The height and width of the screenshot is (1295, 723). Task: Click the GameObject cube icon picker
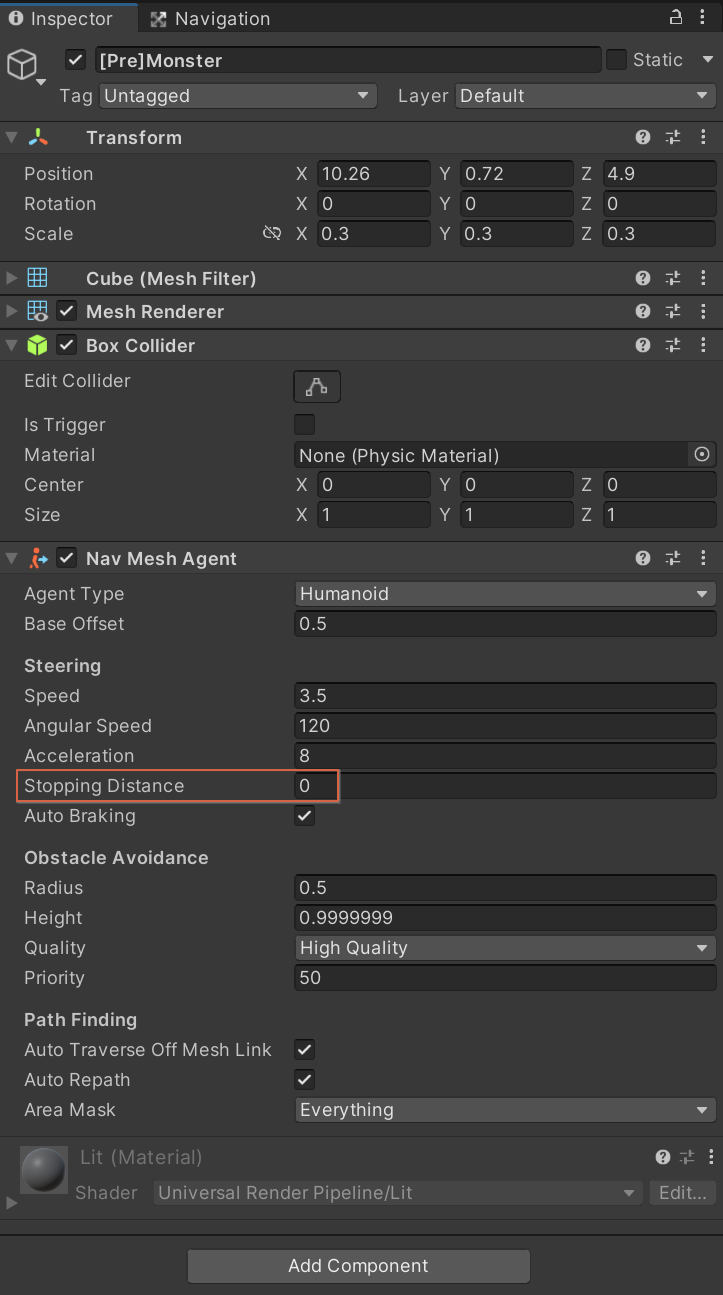pos(25,67)
